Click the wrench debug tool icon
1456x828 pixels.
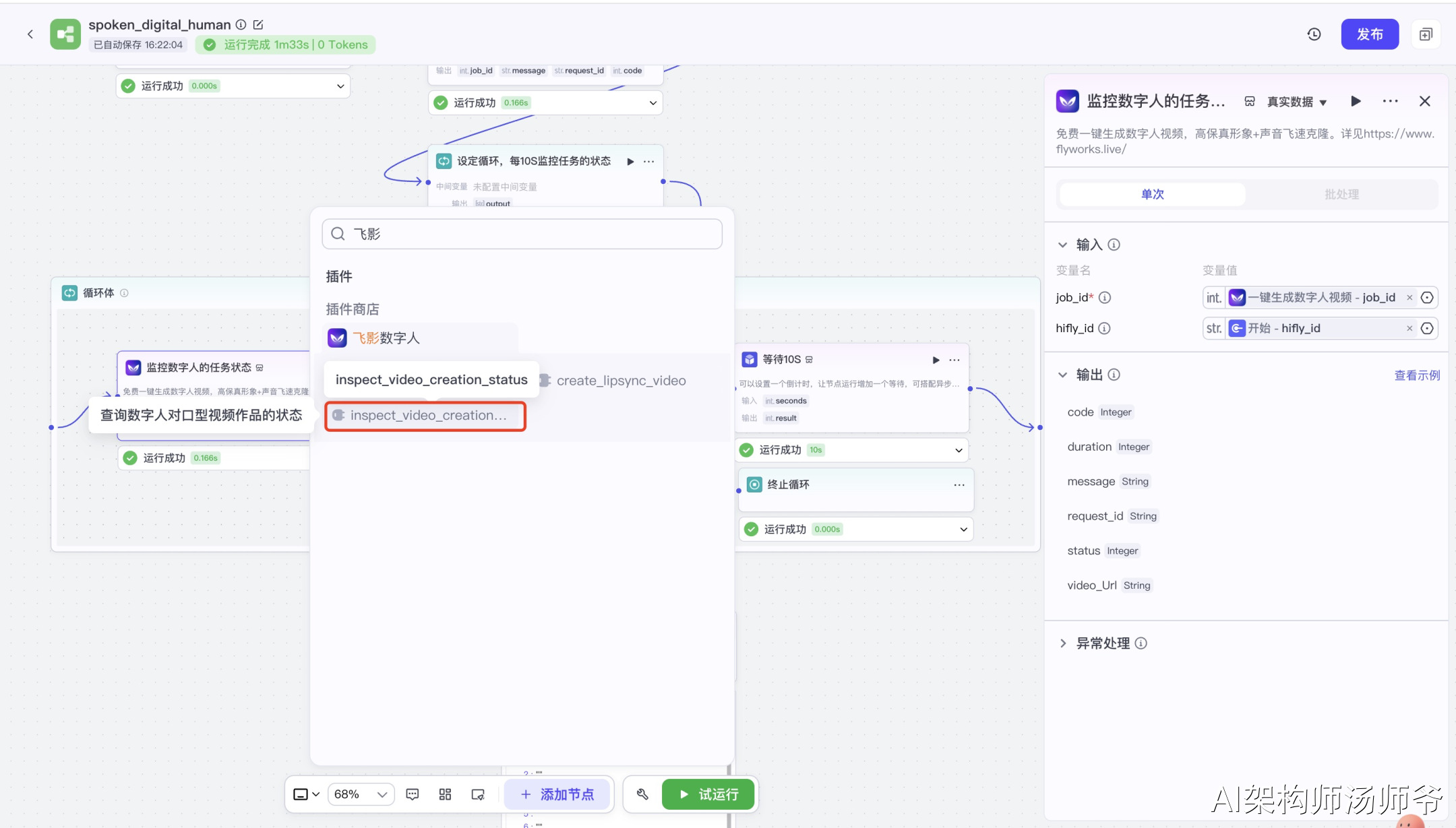point(642,794)
